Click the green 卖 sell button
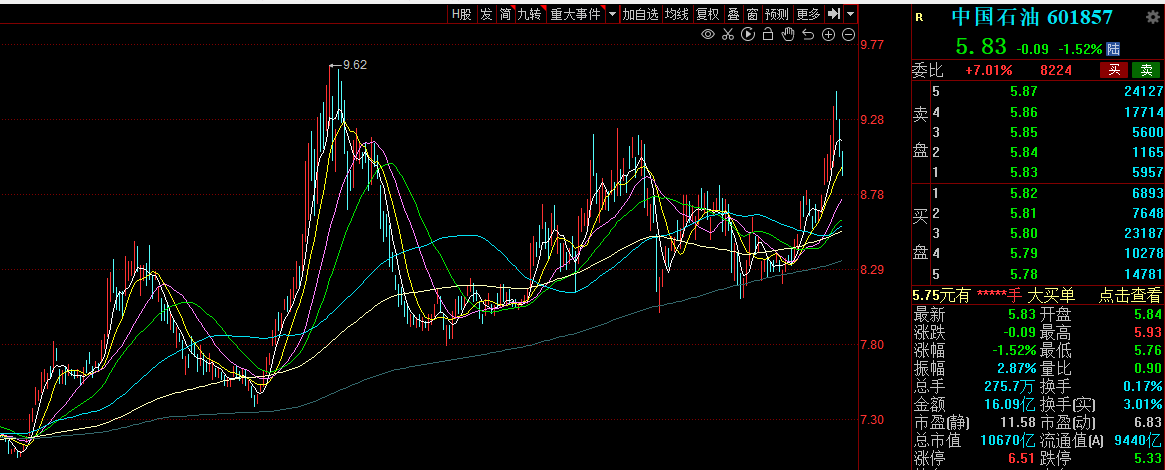1165x470 pixels. 1146,71
